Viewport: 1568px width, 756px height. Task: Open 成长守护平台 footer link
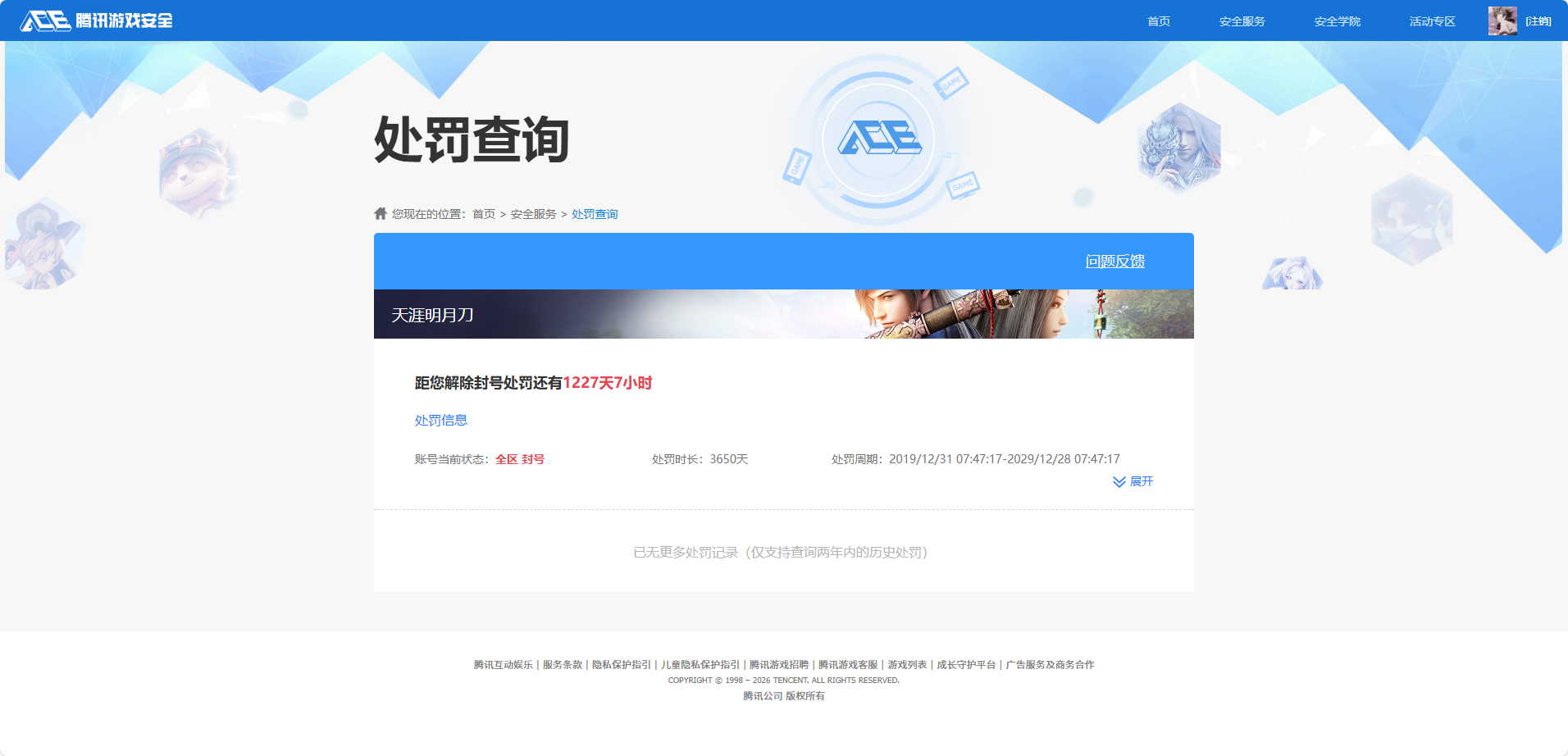pos(966,664)
